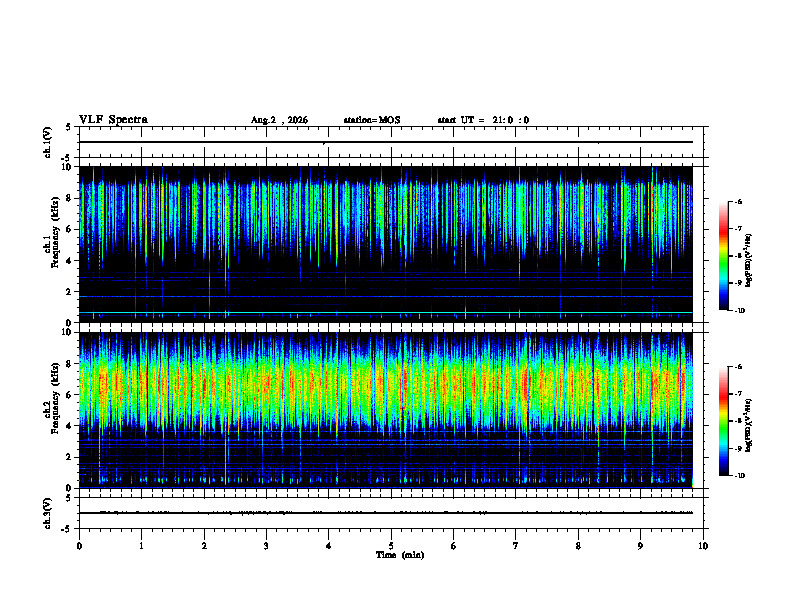Click the "-5" tick on the ch.3(V) axis
This screenshot has width=792, height=612.
pos(67,529)
